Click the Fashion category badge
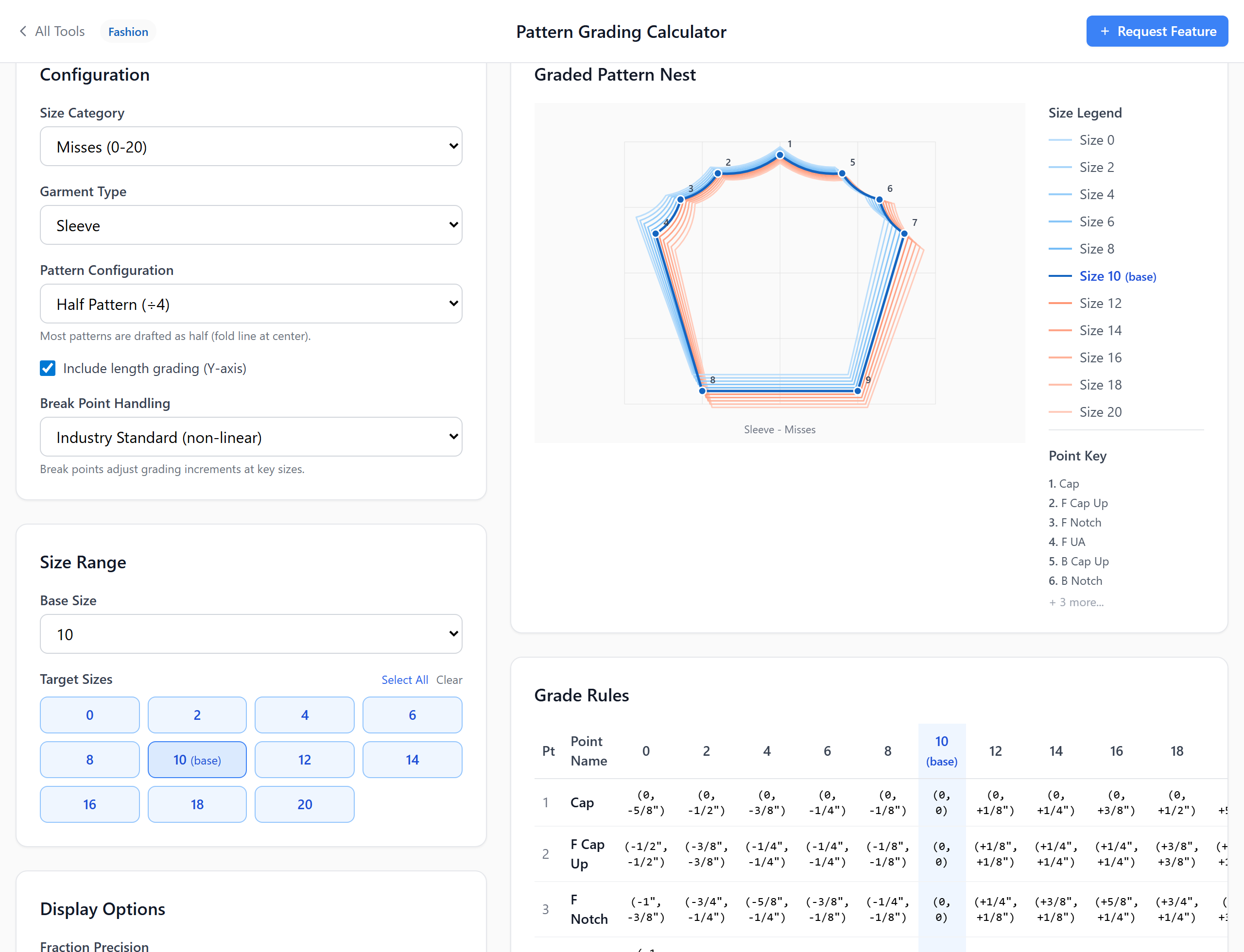The width and height of the screenshot is (1244, 952). tap(128, 31)
